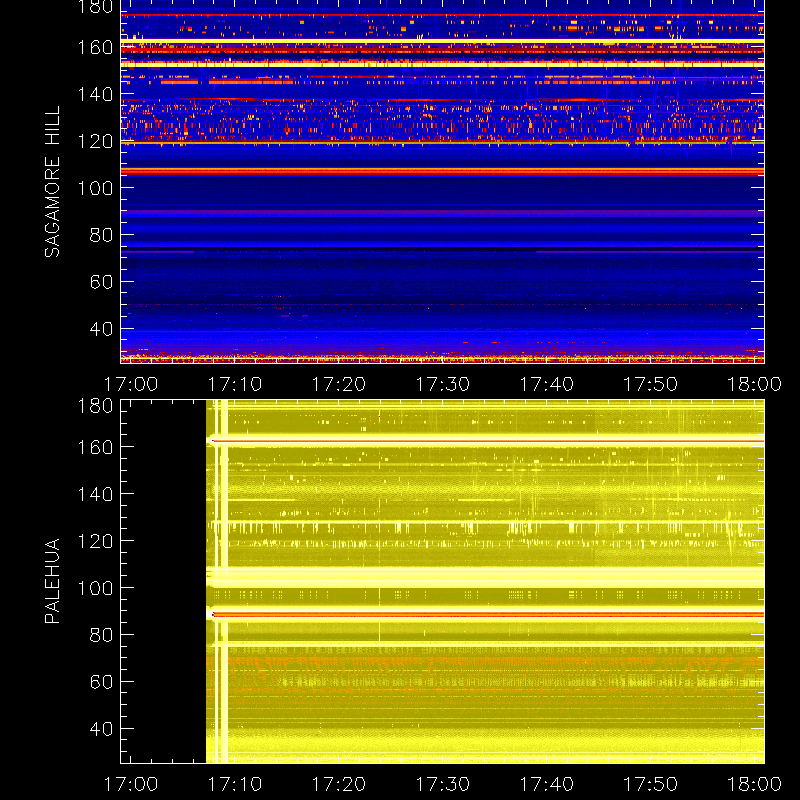
Task: Choose 17:10 time label under Palehua plot
Action: pyautogui.click(x=235, y=784)
